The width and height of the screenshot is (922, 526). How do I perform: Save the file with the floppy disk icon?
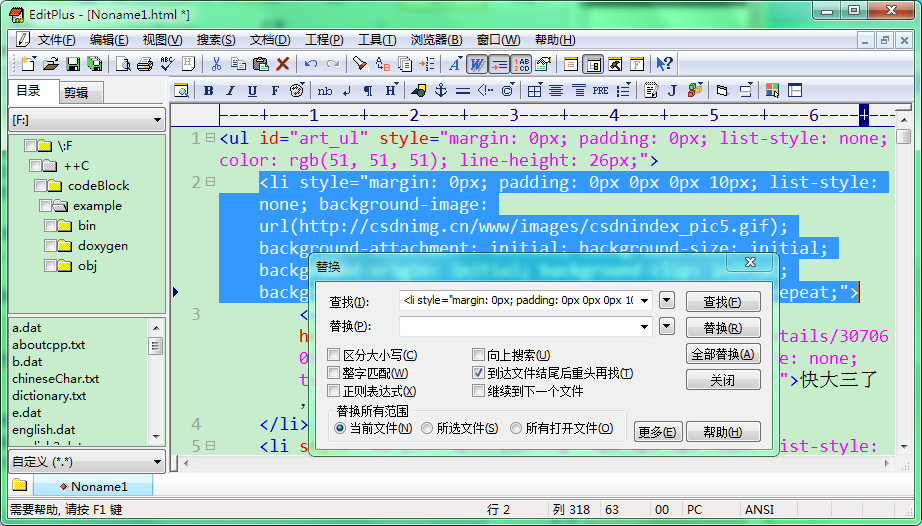click(x=73, y=63)
